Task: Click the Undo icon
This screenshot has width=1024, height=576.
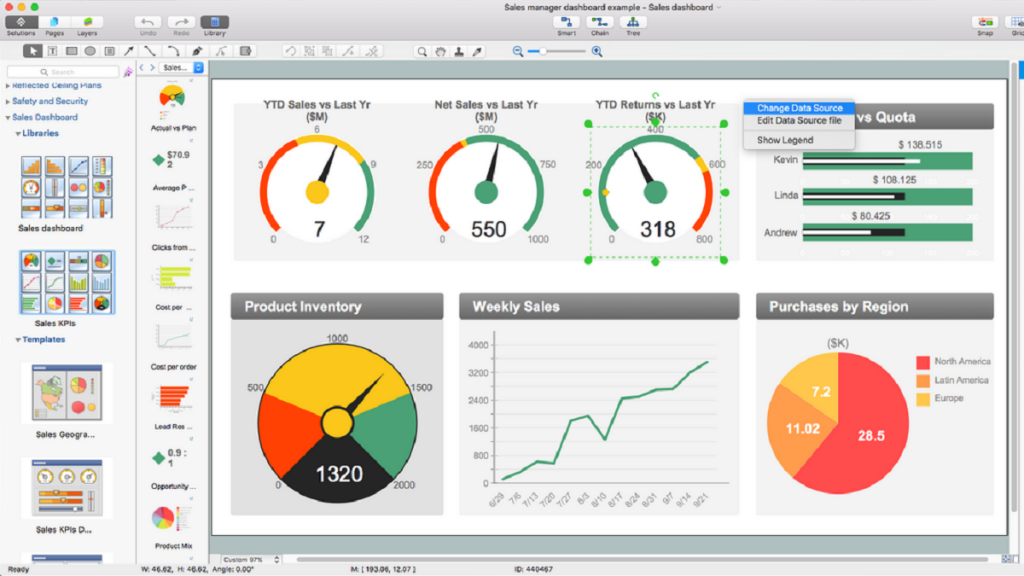Action: [146, 22]
